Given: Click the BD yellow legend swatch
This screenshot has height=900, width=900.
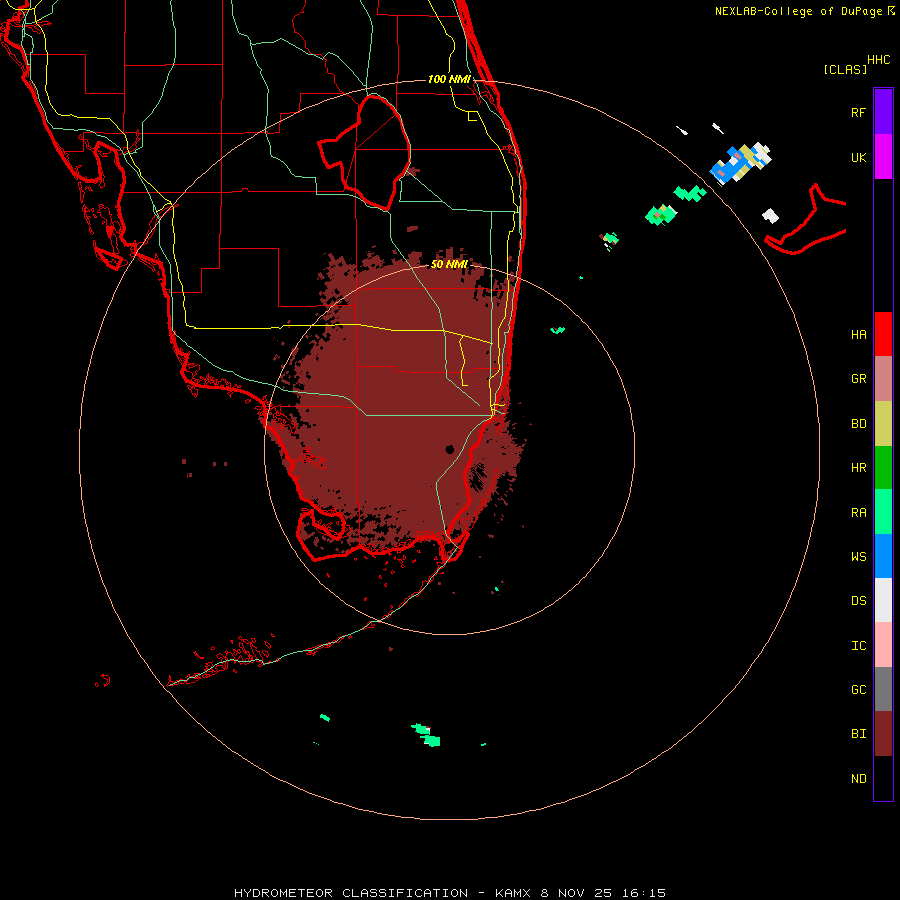Looking at the screenshot, I should [x=883, y=424].
